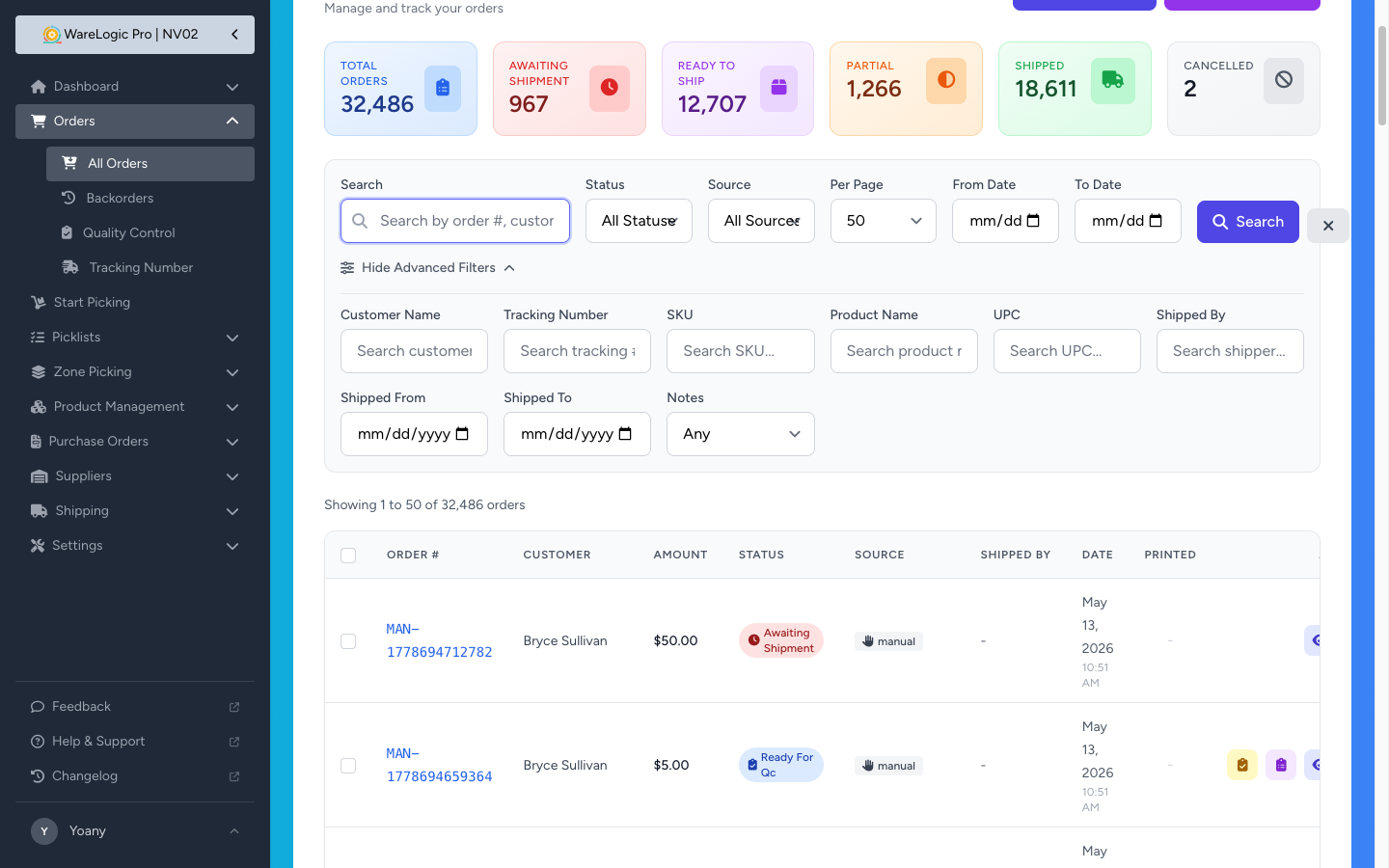
Task: Click the boxes icon beside Product Management
Action: pyautogui.click(x=39, y=407)
